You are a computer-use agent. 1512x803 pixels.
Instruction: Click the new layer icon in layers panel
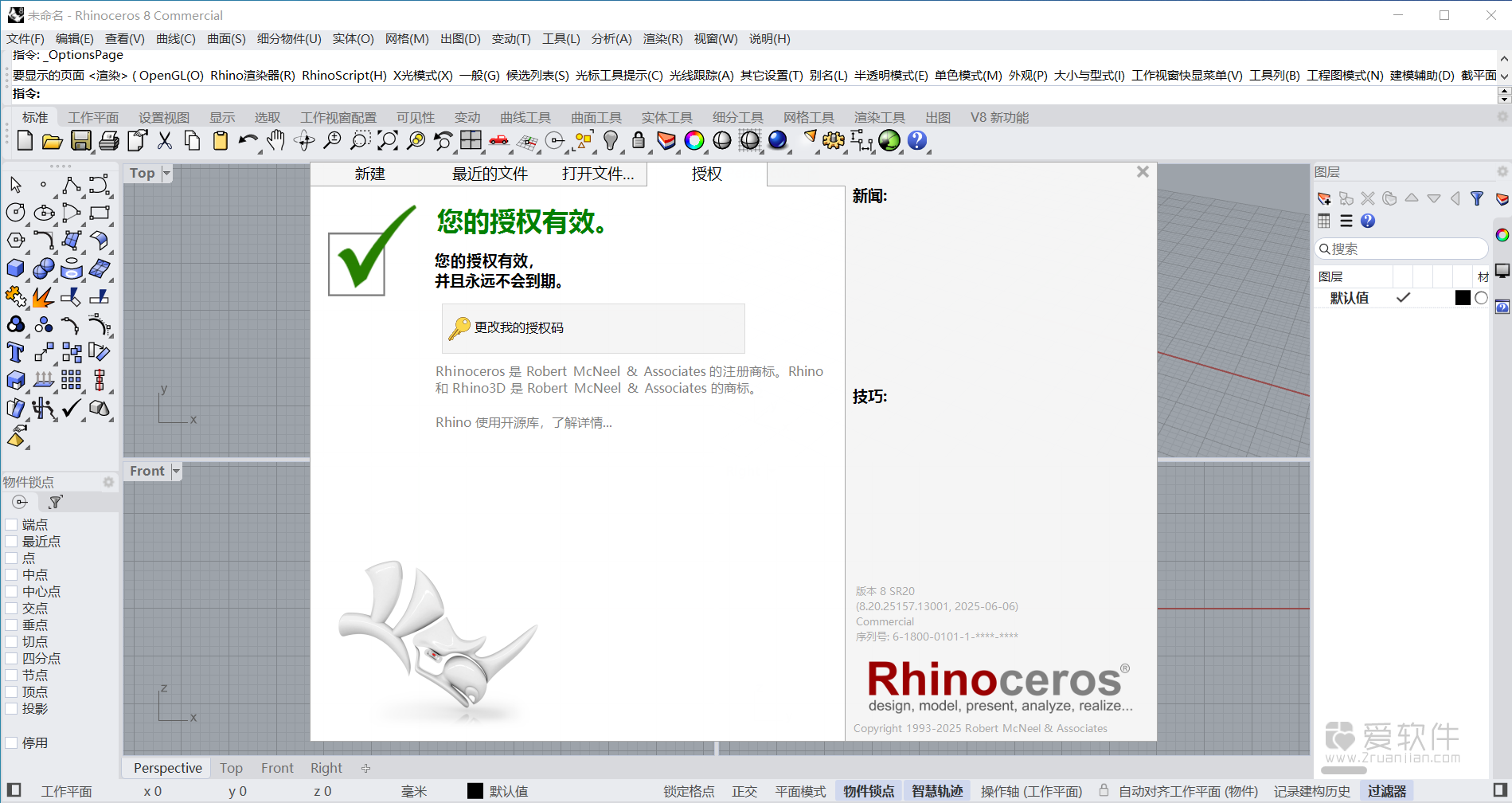pyautogui.click(x=1324, y=198)
